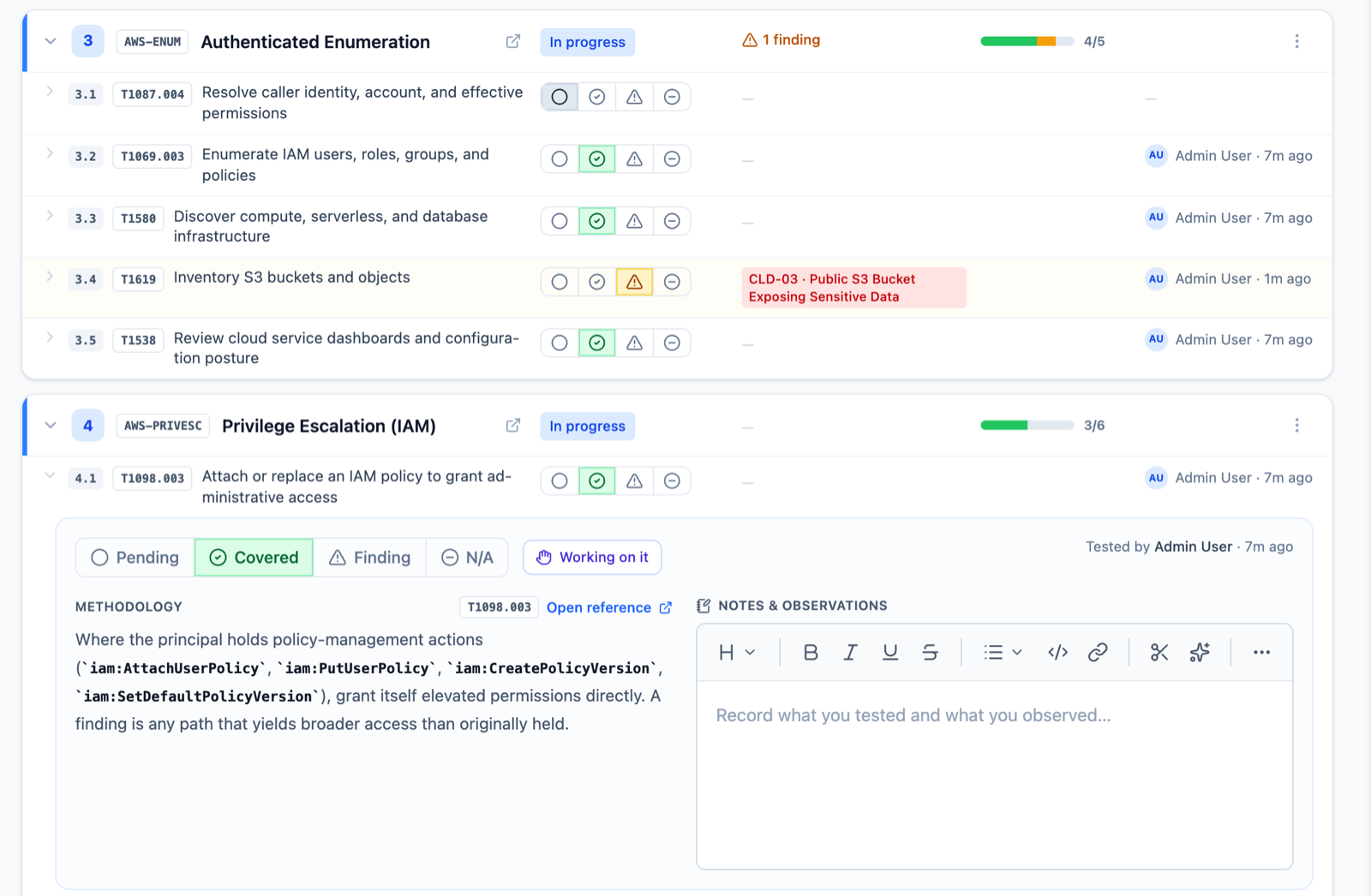Toggle the finding status on row 3.4
Screen dimensions: 1371x896
[x=634, y=282]
